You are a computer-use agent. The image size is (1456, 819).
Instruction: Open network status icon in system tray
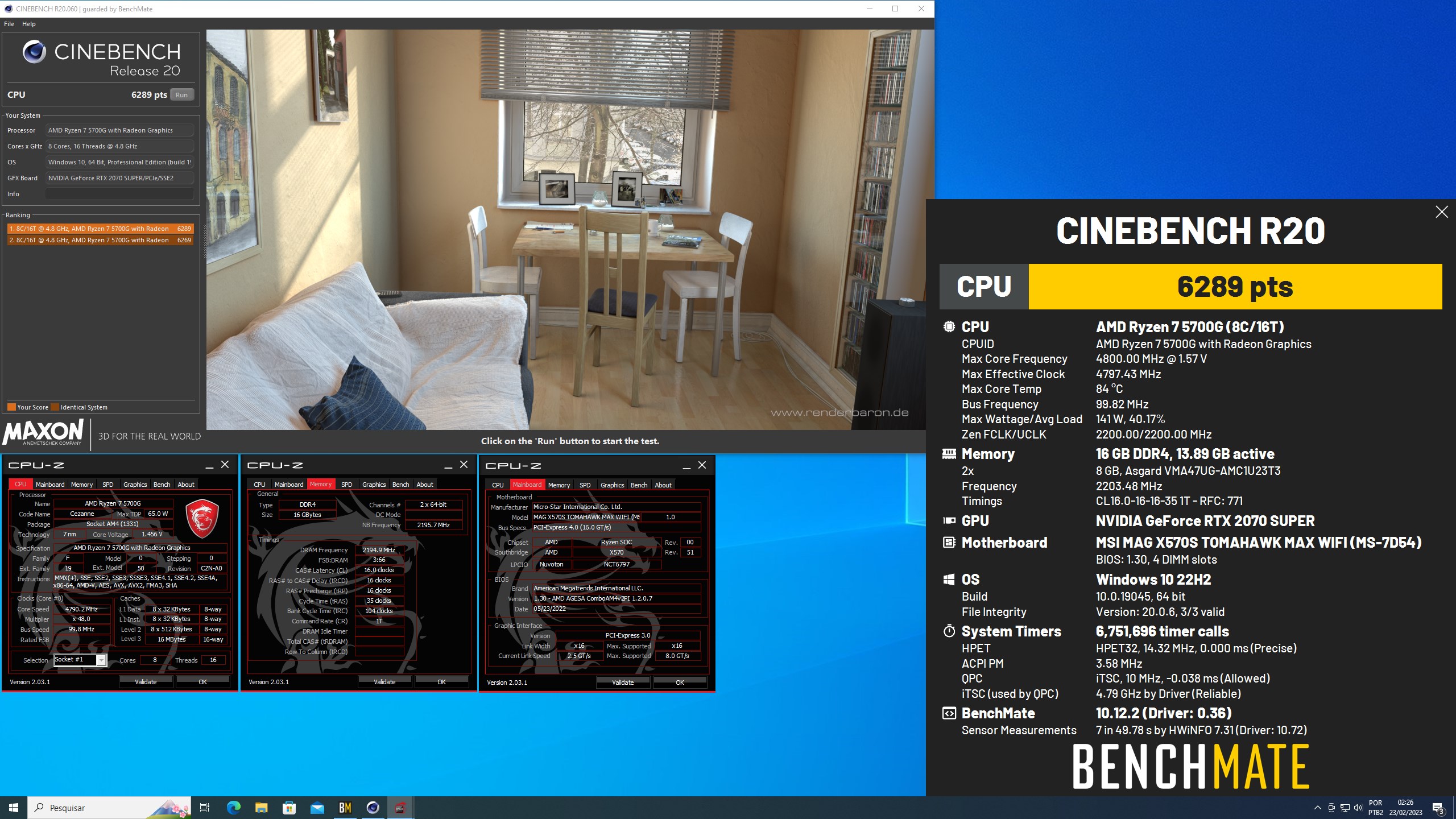coord(1345,808)
